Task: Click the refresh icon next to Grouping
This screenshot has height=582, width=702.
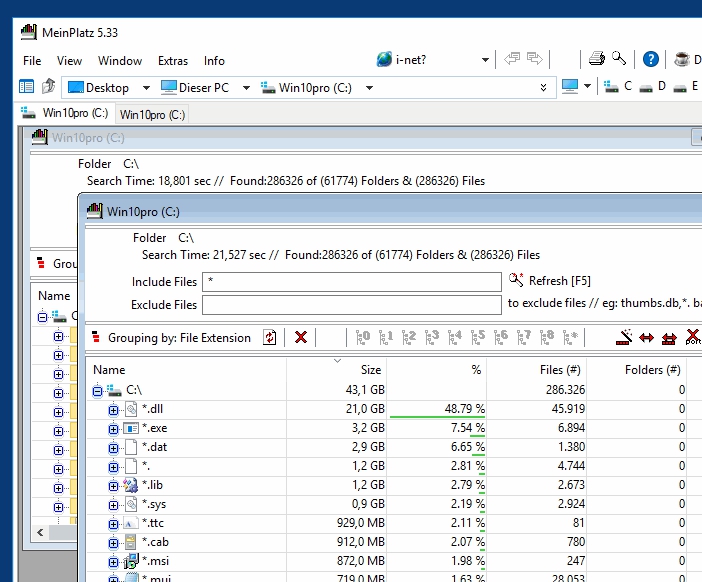Action: point(269,337)
